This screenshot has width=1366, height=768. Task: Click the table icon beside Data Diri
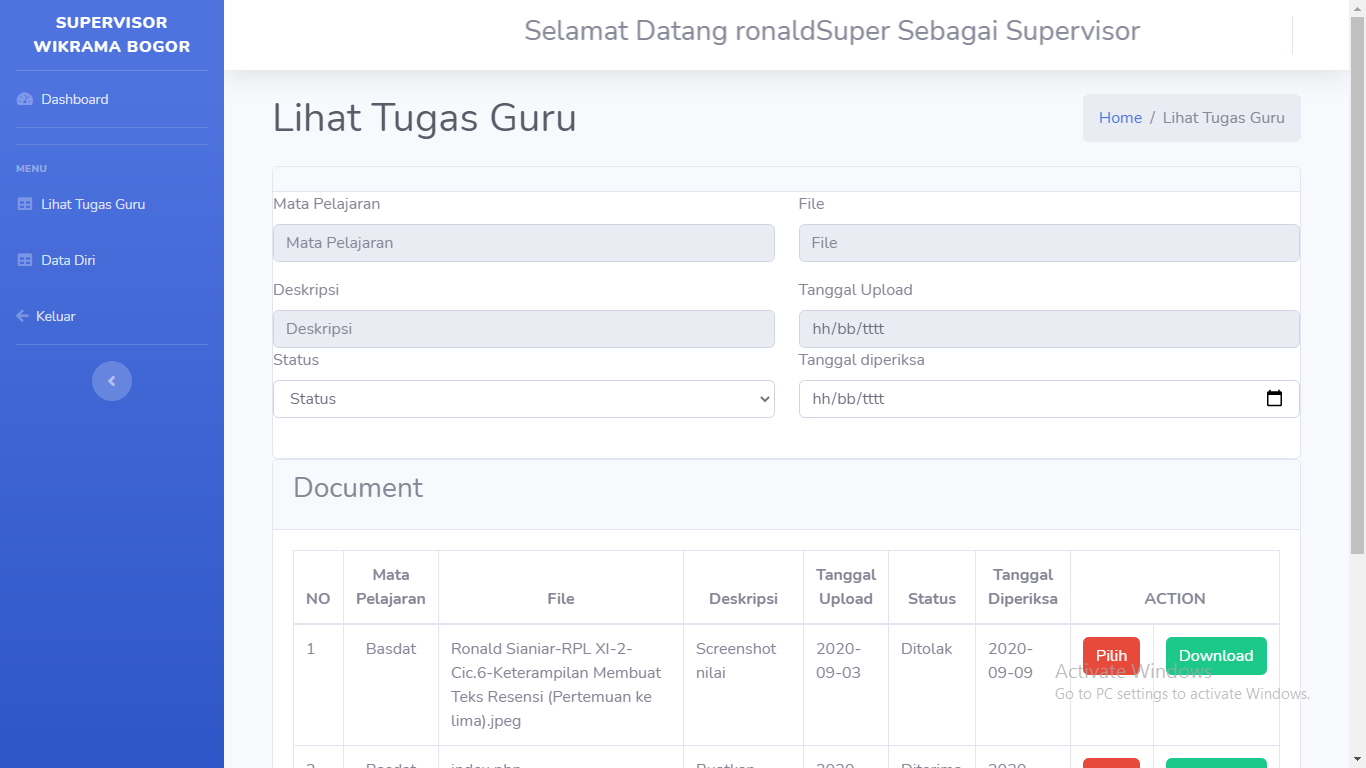(x=25, y=260)
